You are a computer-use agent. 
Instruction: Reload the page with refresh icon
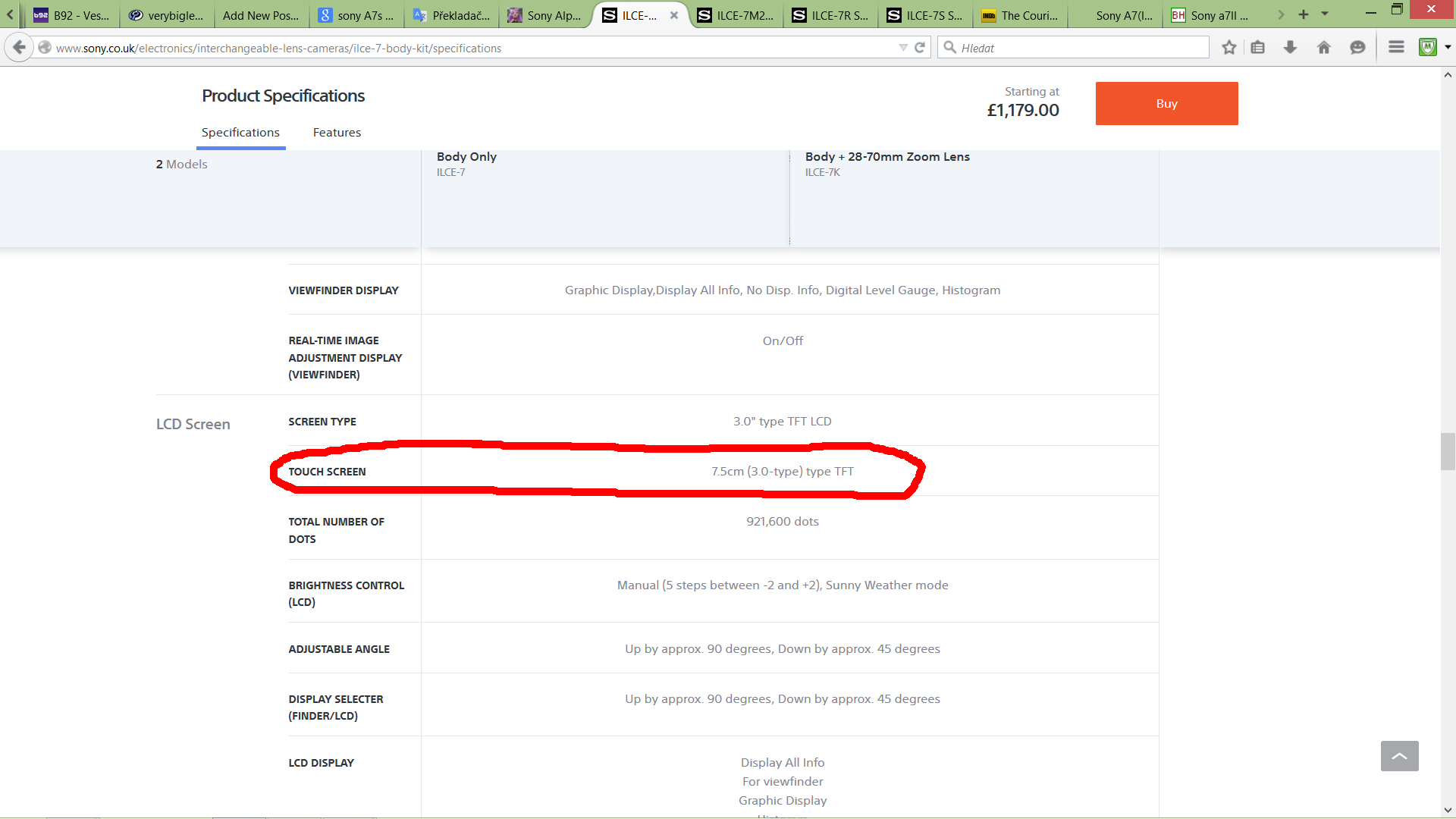point(920,48)
